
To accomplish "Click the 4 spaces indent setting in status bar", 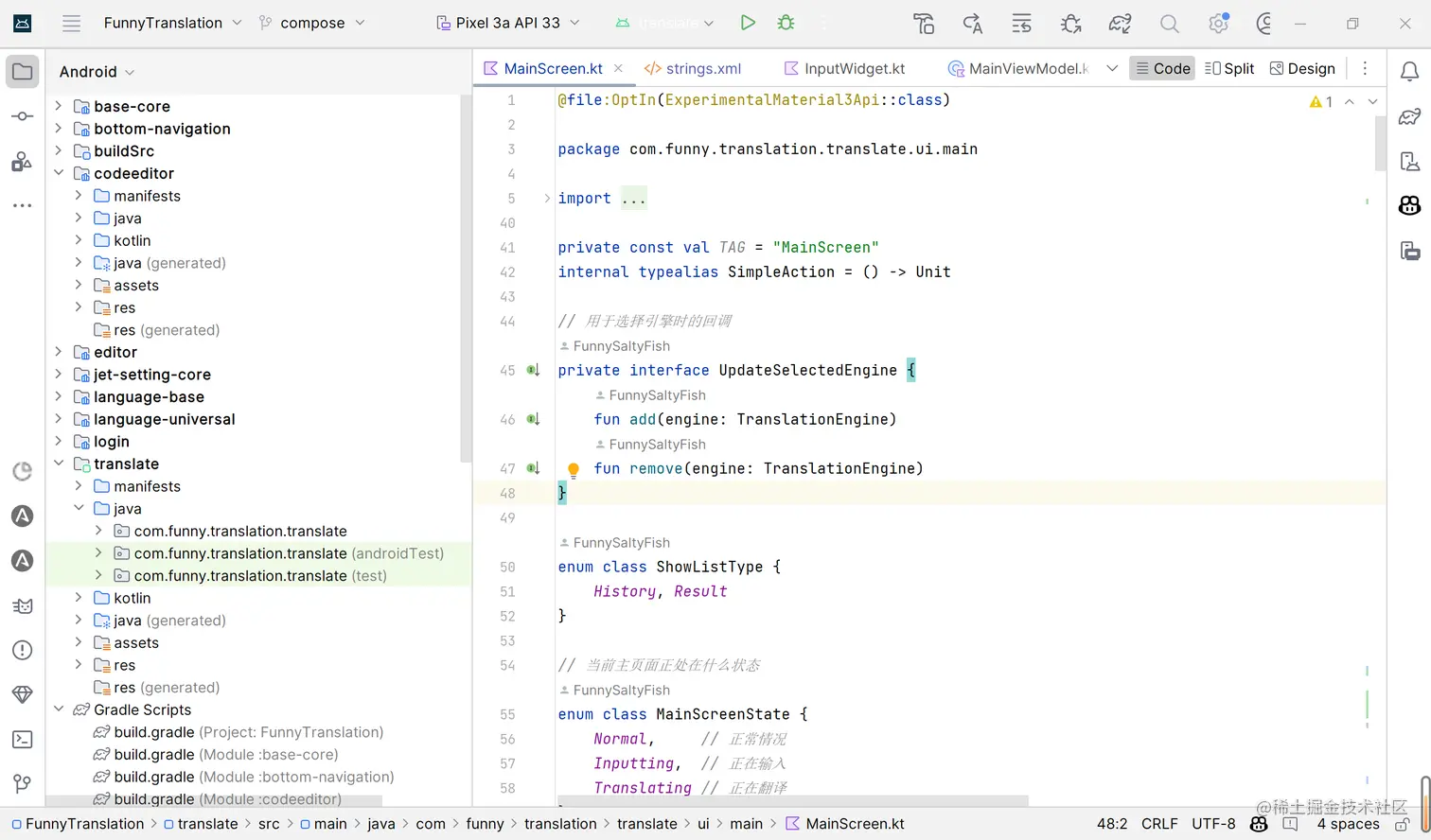I will 1348,824.
